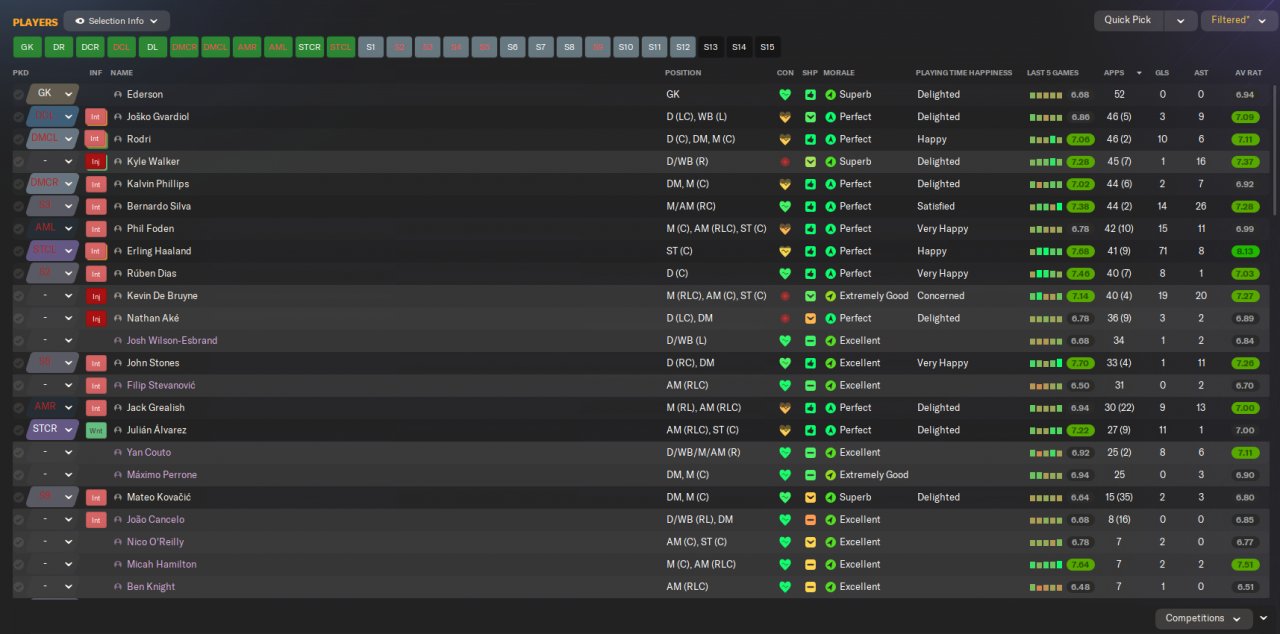Click João Cancelo's Int status icon
Viewport: 1280px width, 634px height.
point(96,520)
